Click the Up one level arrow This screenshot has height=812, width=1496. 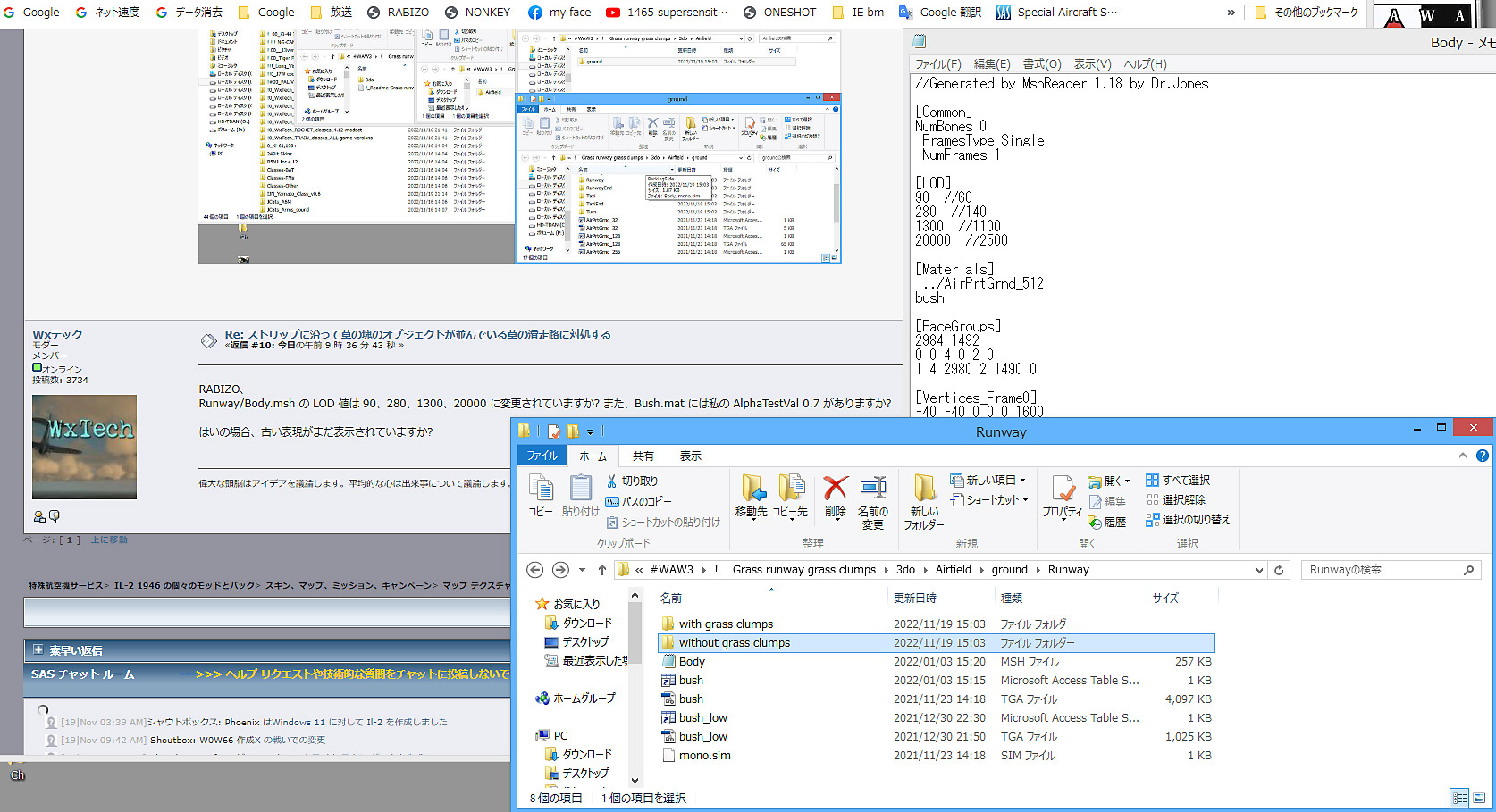(602, 570)
